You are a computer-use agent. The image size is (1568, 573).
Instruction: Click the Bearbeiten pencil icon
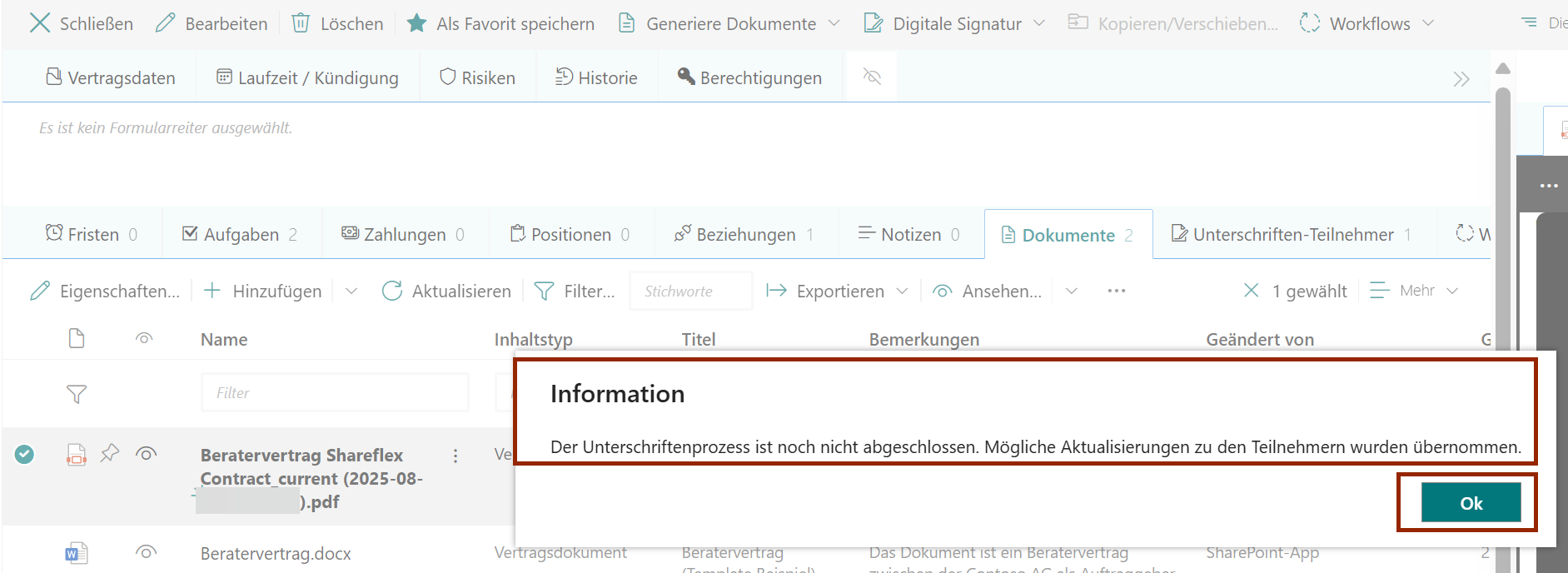pyautogui.click(x=165, y=23)
